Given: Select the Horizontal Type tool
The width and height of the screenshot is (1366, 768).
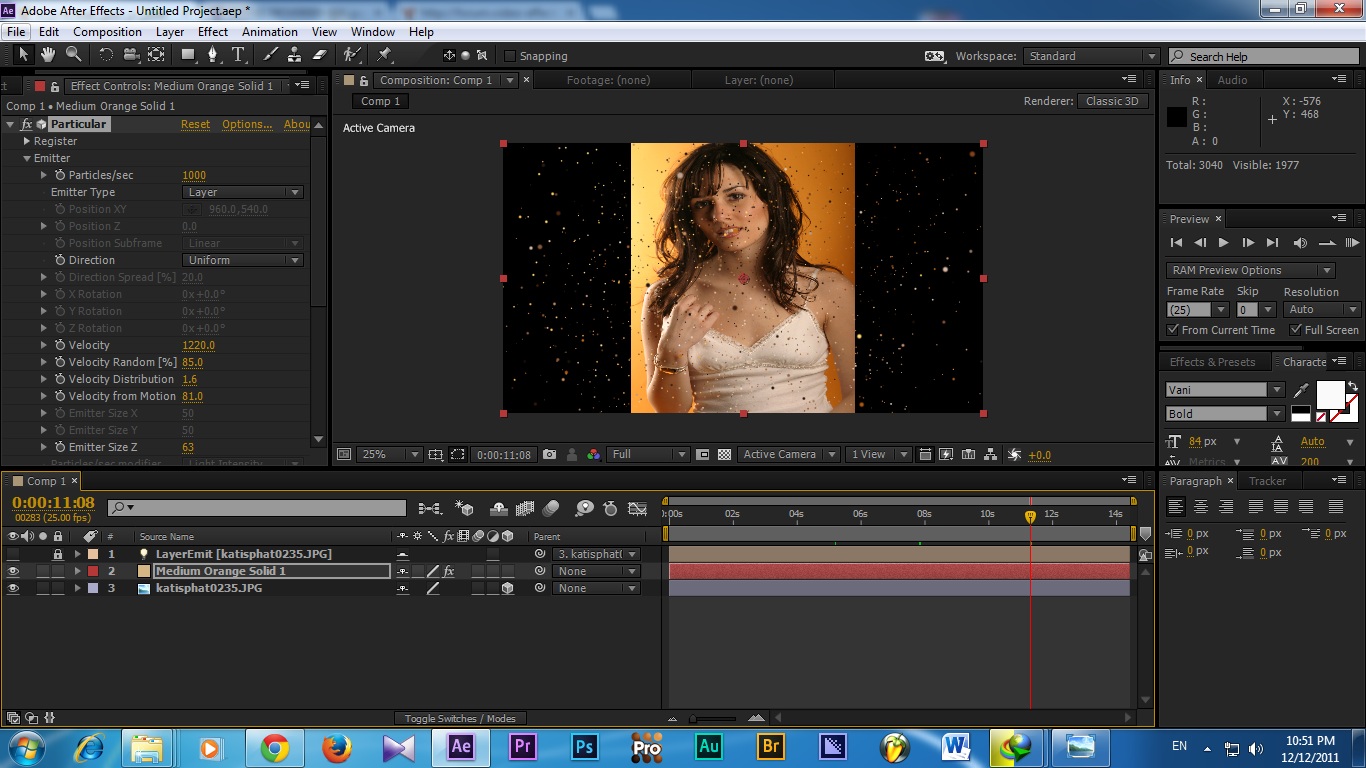Looking at the screenshot, I should (x=238, y=55).
